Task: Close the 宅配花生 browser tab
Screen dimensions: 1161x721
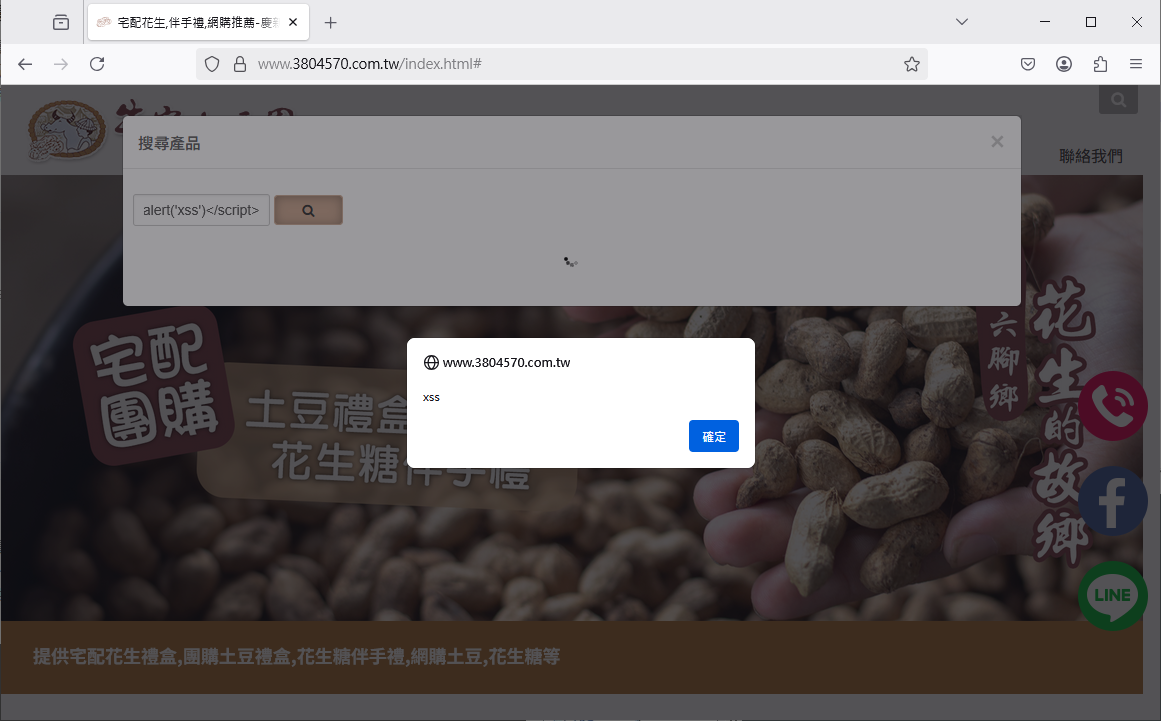Action: 293,22
